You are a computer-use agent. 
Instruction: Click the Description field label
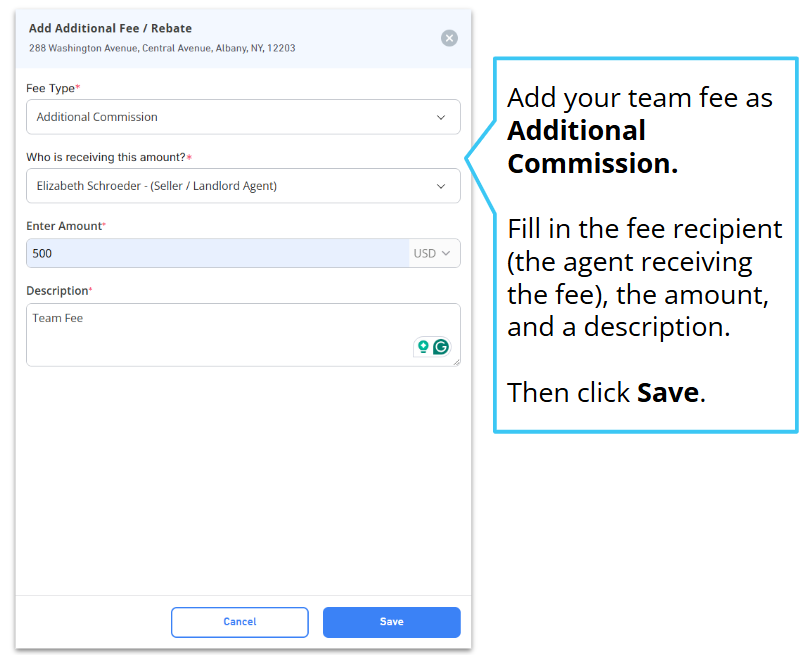(x=59, y=291)
